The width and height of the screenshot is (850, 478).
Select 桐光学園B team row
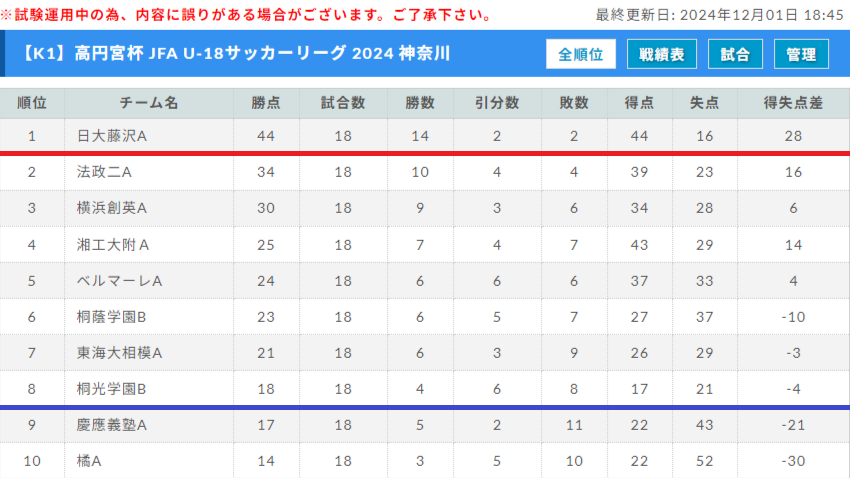tap(425, 389)
